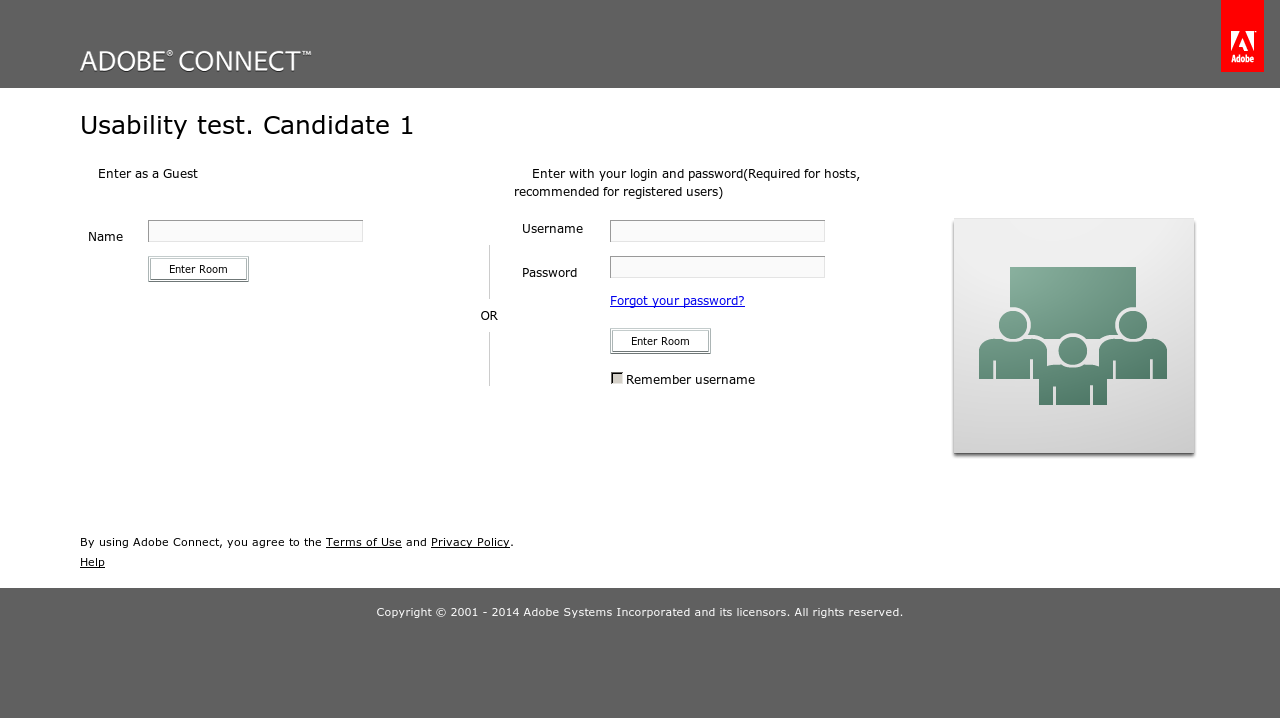Click the Enter as a Guest heading
This screenshot has height=718, width=1280.
pyautogui.click(x=148, y=173)
